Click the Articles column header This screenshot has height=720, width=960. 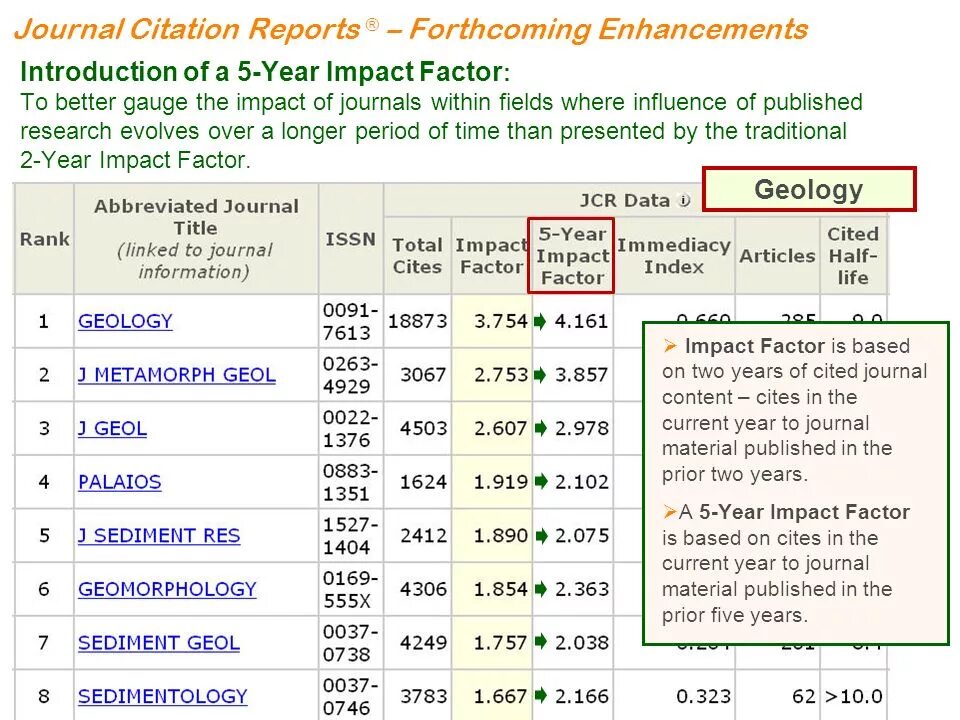click(778, 256)
